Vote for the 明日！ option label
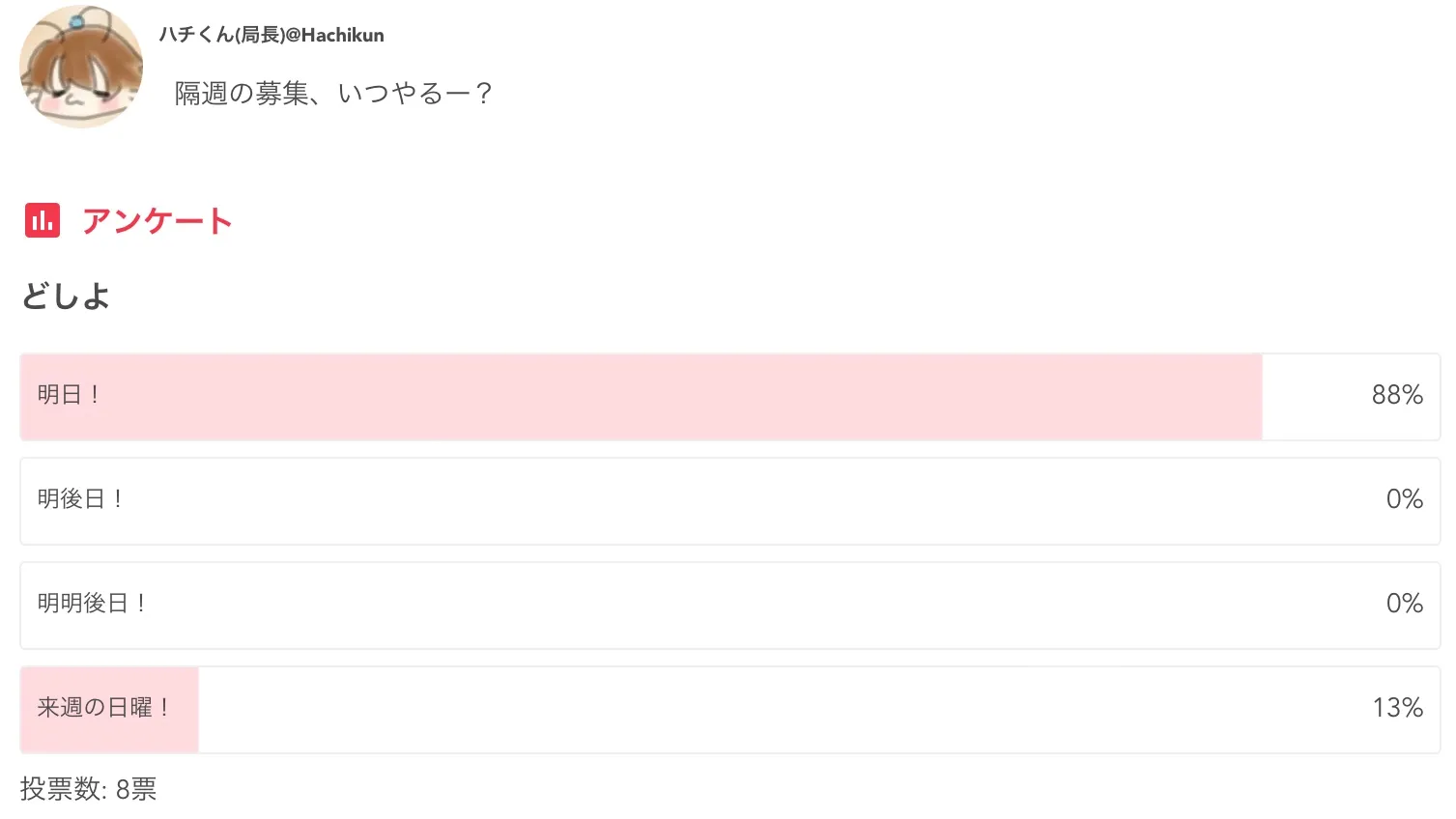Image resolution: width=1456 pixels, height=819 pixels. (x=69, y=395)
